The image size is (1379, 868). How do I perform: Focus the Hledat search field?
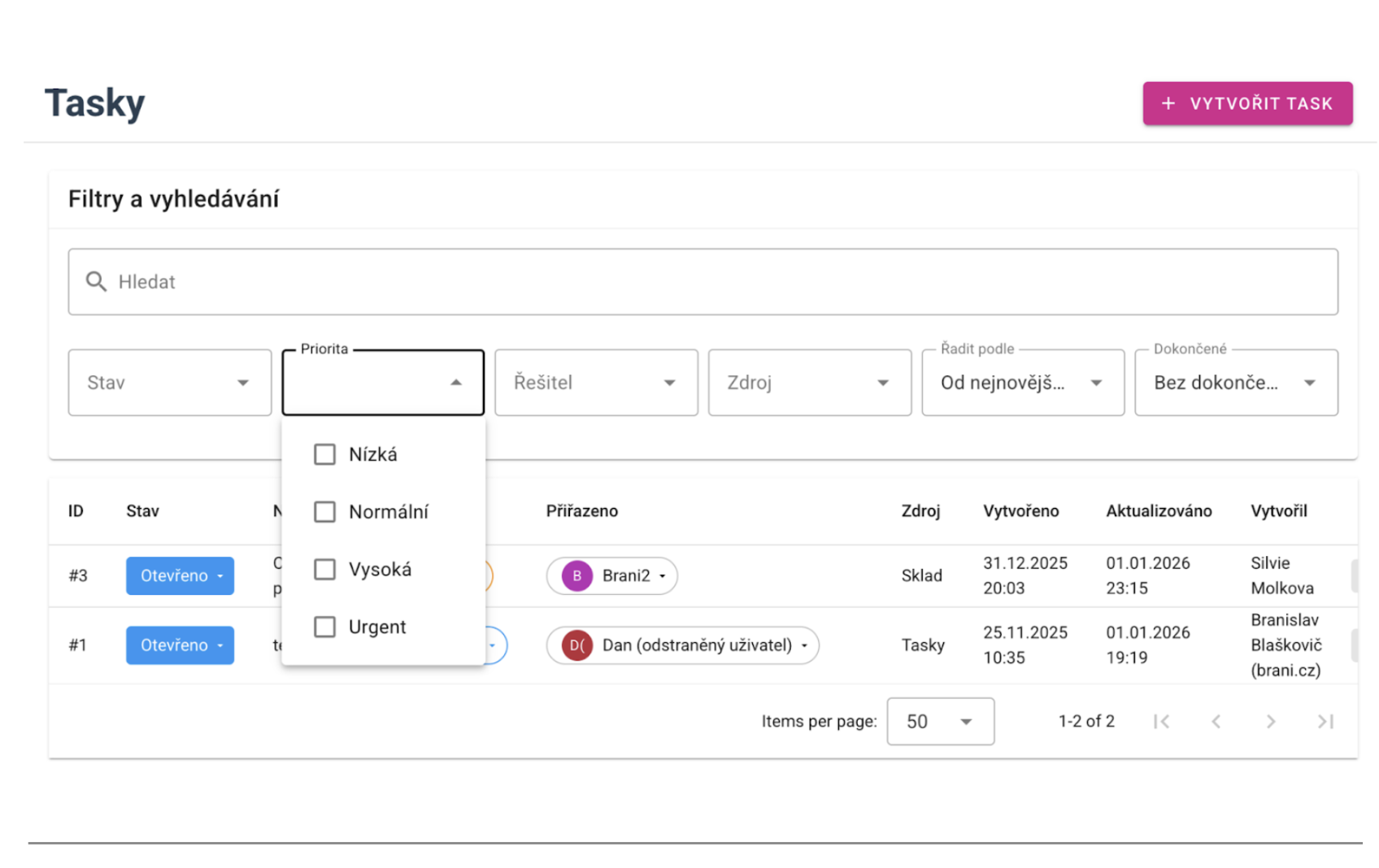click(703, 281)
